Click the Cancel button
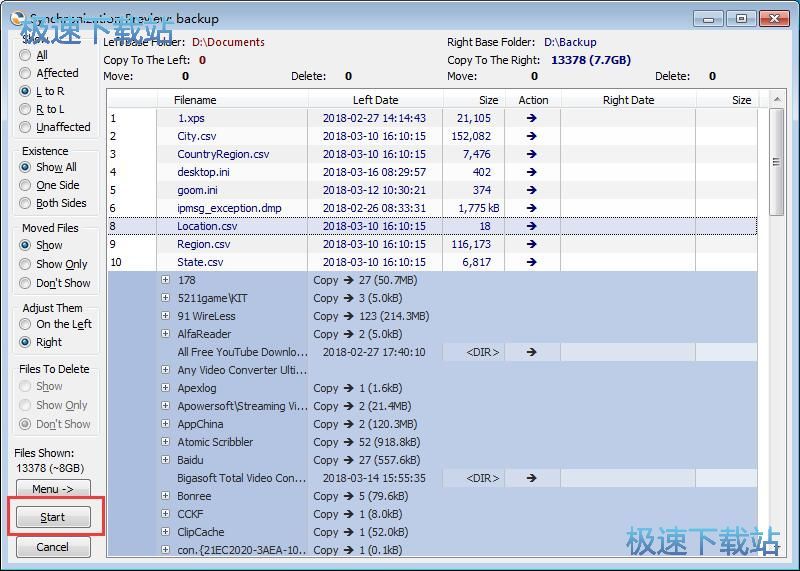 point(53,547)
